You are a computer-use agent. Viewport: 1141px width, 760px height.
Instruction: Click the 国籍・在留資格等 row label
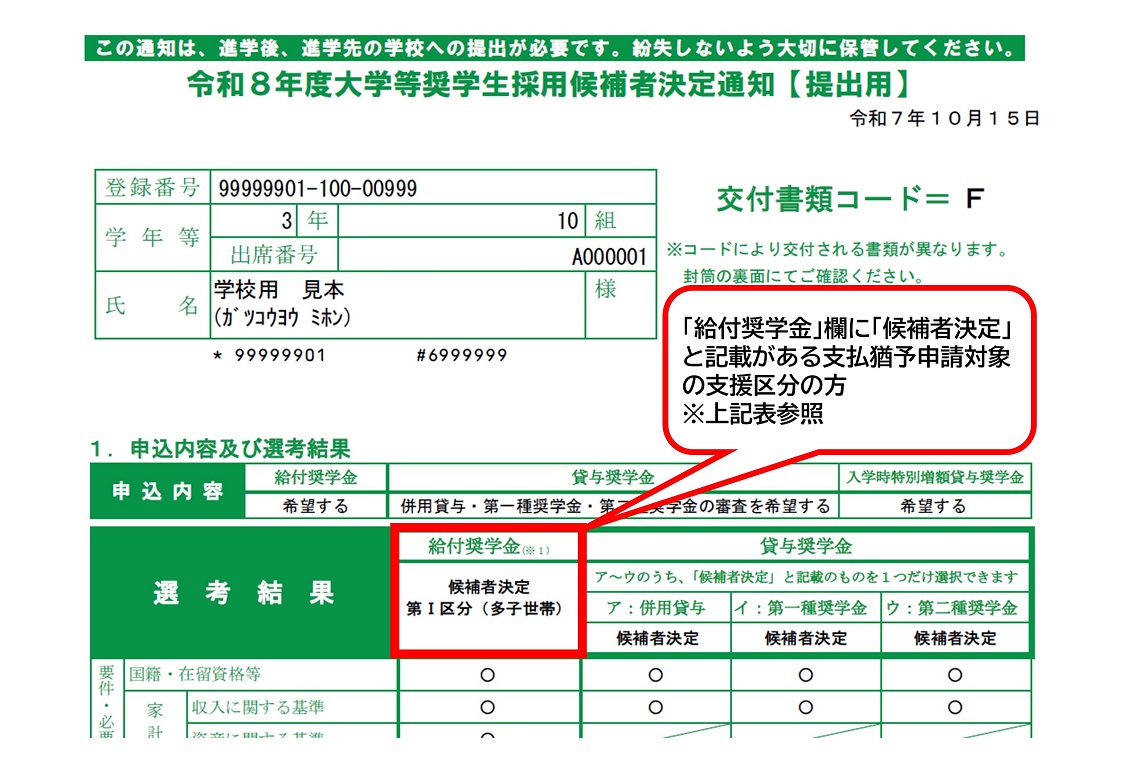click(195, 675)
